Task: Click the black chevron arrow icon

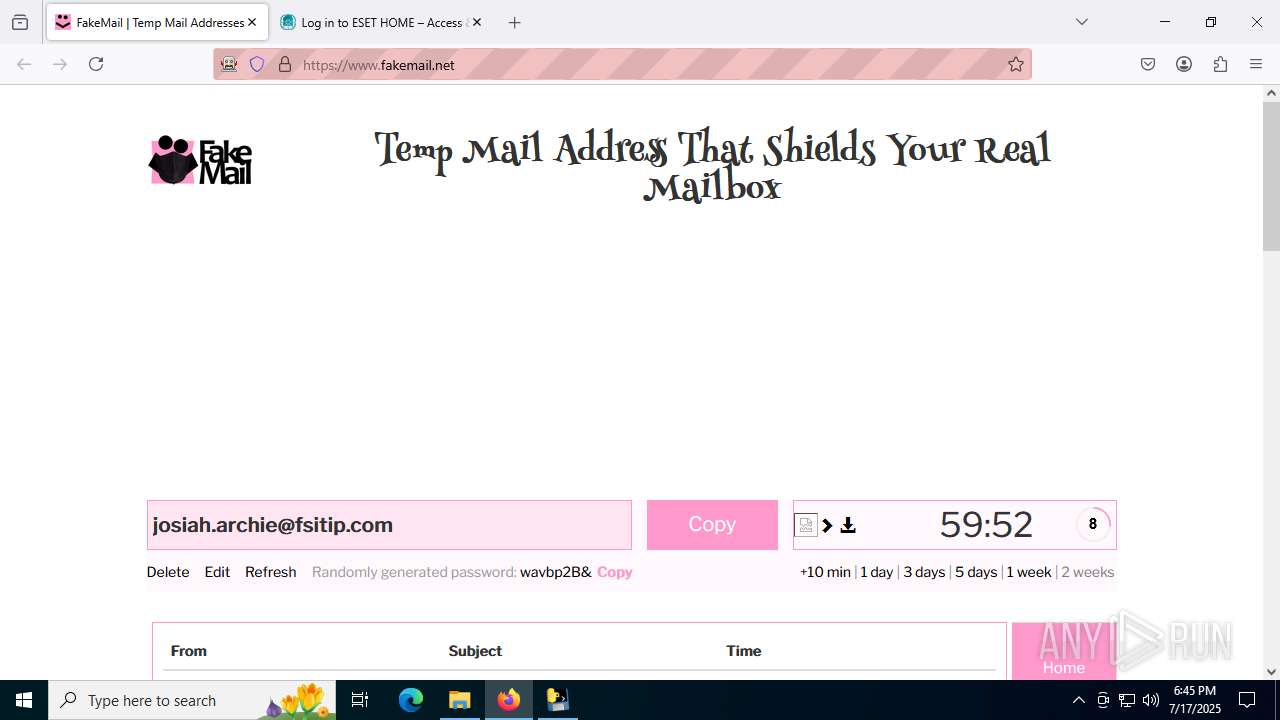Action: coord(827,525)
